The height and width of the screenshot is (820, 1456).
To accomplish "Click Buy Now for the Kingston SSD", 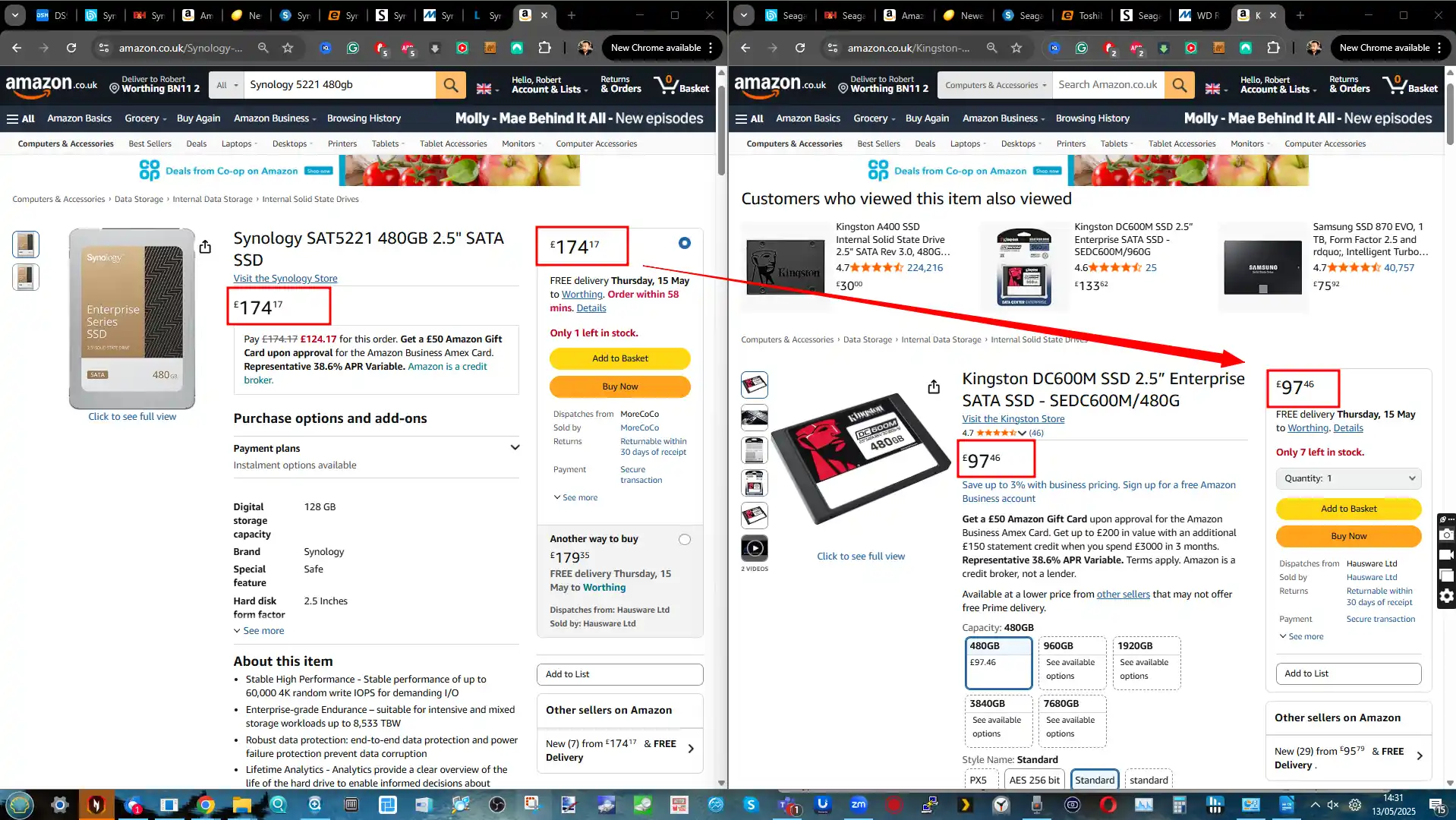I will click(1348, 536).
